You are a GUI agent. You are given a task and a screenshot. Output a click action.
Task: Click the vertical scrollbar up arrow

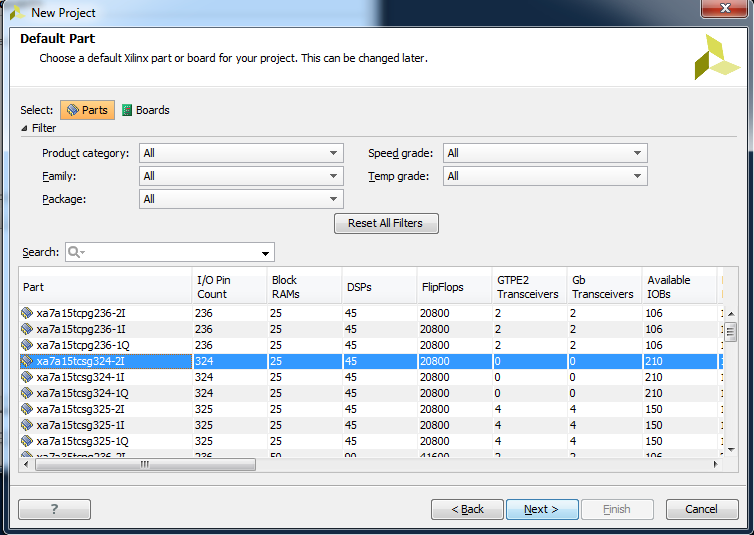point(731,314)
